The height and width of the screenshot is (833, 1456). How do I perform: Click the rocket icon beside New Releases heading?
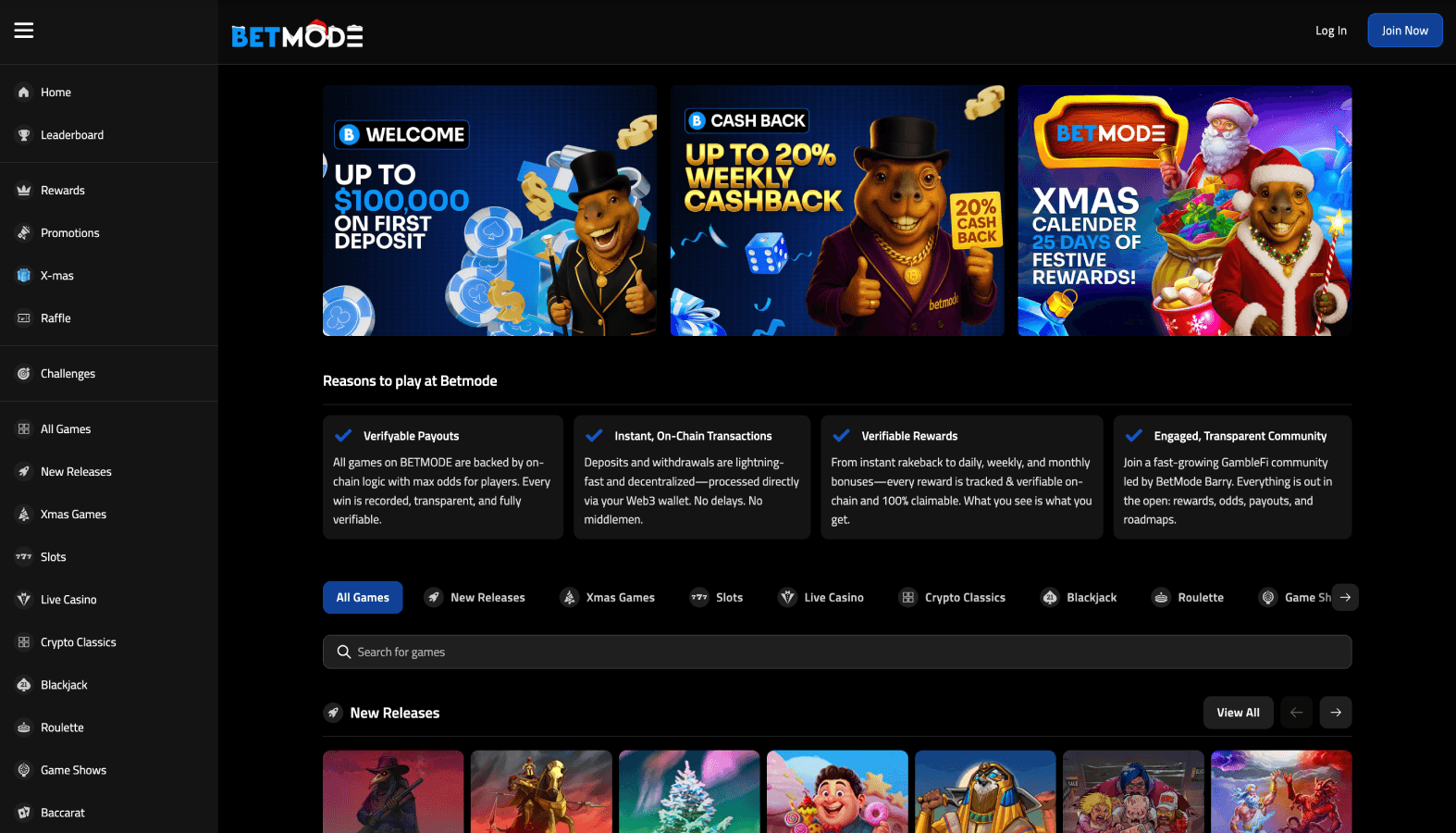point(333,713)
